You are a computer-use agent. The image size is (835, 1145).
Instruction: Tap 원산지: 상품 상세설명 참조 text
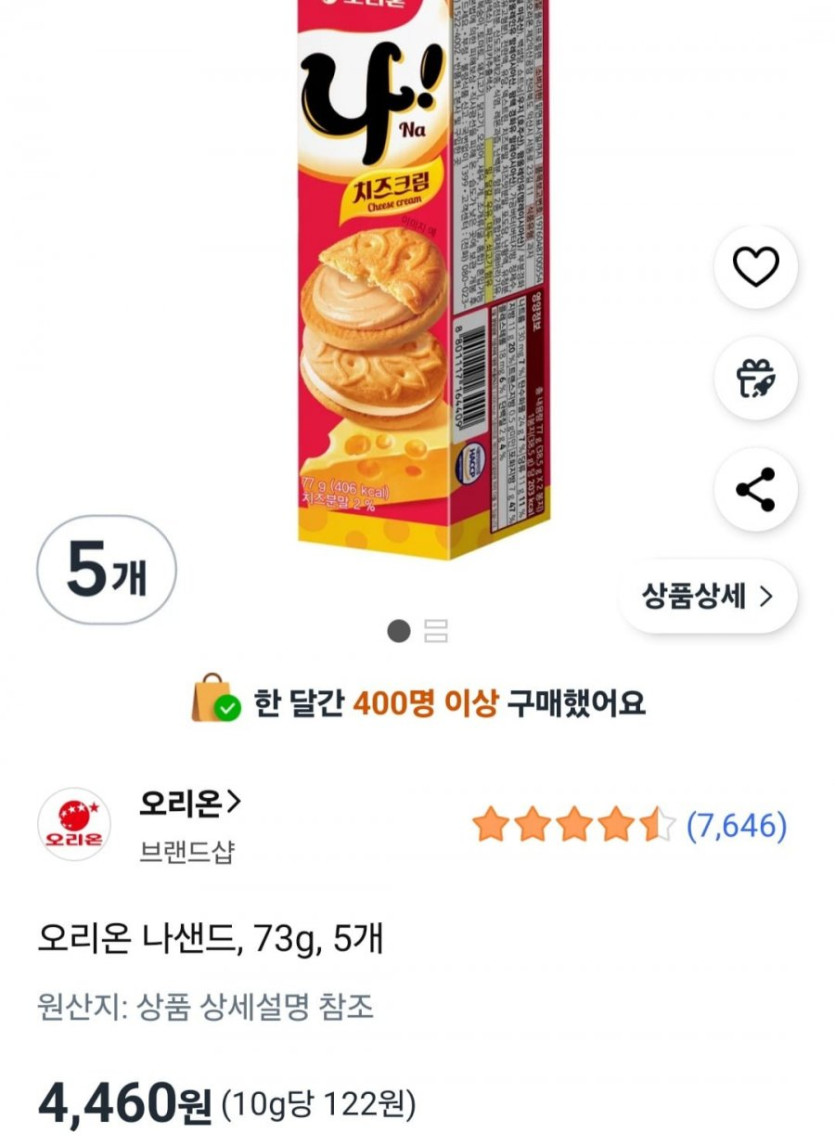(x=206, y=1006)
